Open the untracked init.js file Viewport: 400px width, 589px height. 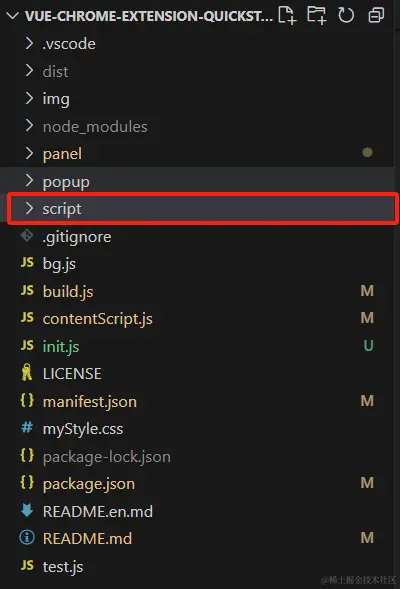pyautogui.click(x=61, y=346)
